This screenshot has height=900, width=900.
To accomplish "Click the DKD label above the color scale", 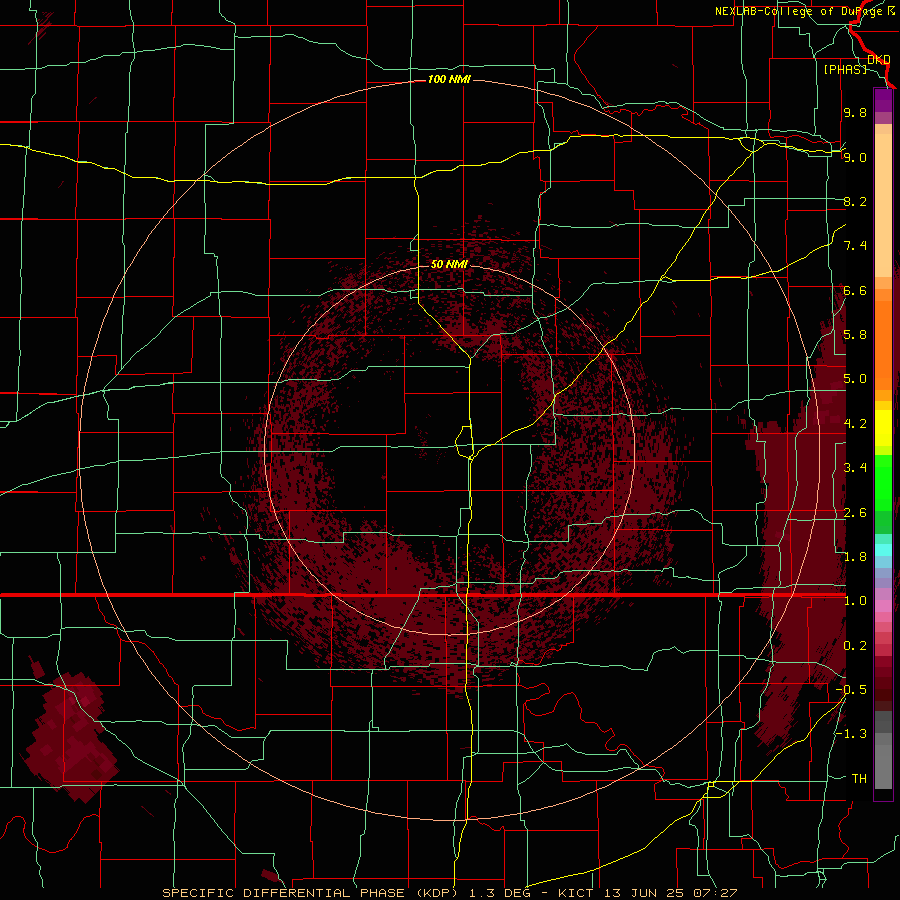I will click(879, 60).
